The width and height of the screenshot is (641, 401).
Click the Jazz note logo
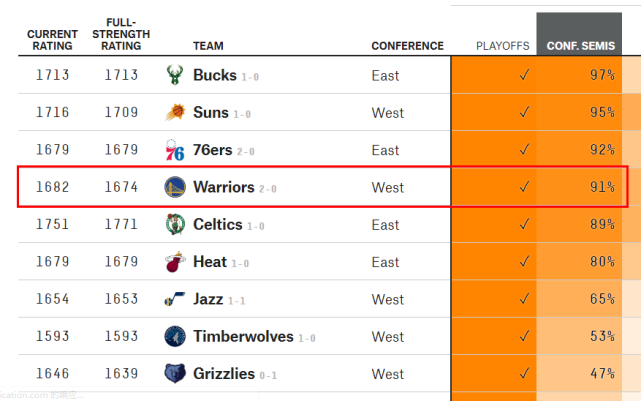tap(175, 299)
